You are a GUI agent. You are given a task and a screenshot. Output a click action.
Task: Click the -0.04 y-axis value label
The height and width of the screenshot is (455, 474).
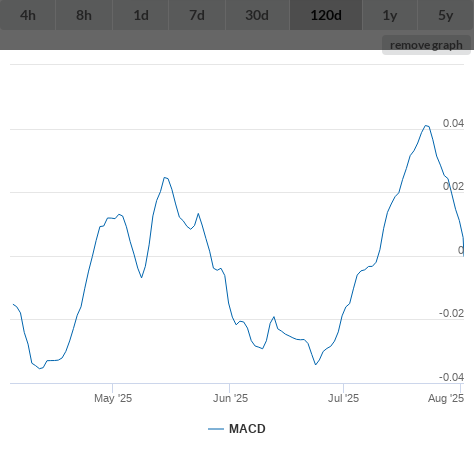(x=451, y=377)
